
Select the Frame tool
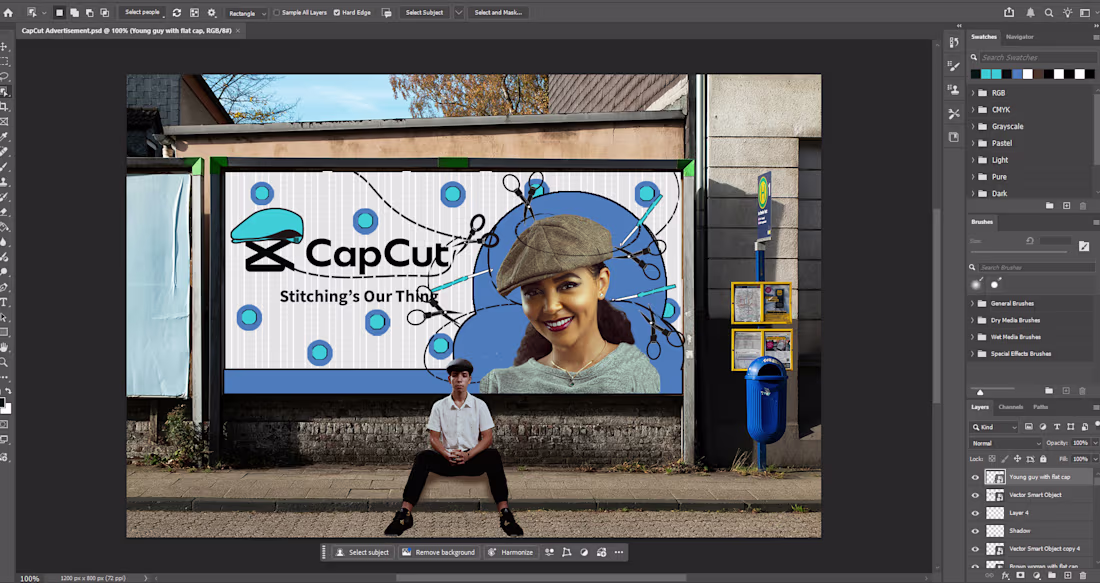pyautogui.click(x=4, y=121)
